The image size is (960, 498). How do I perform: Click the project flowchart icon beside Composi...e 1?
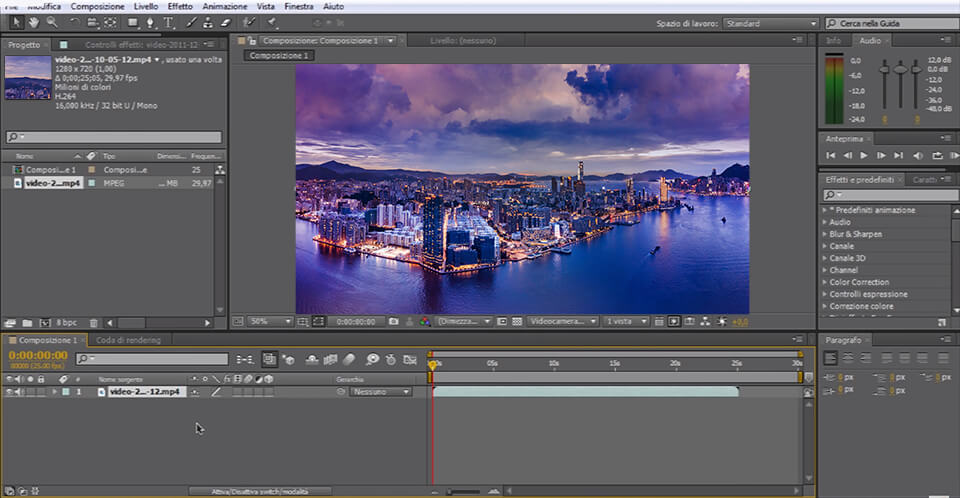coord(220,170)
